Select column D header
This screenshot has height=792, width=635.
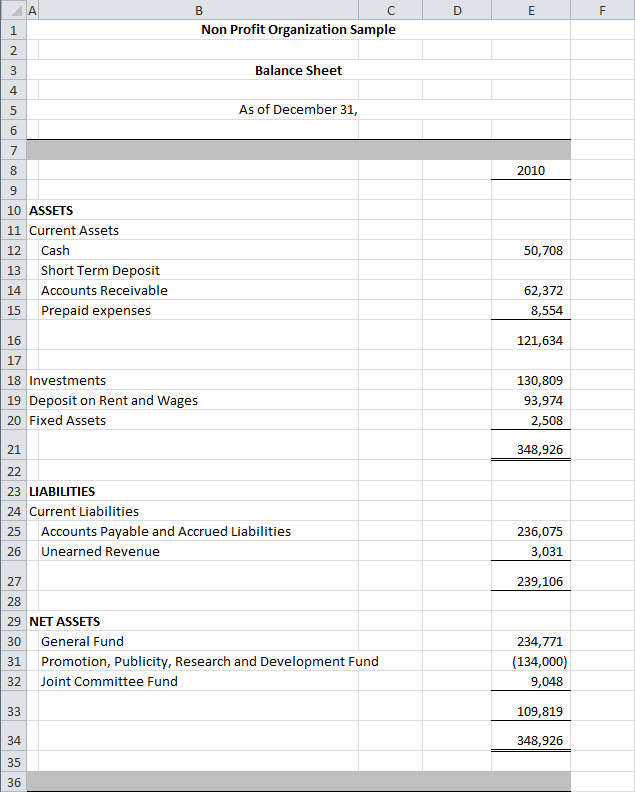[x=457, y=10]
